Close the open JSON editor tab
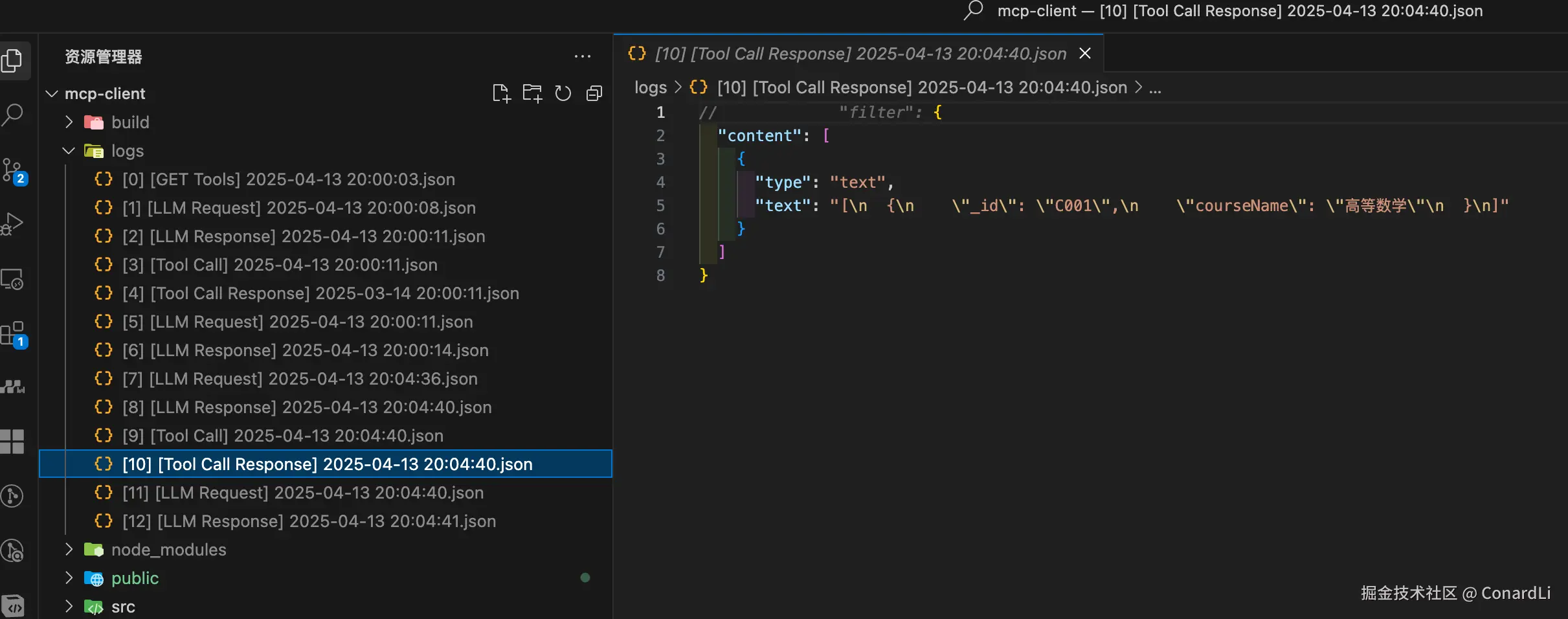 [x=1085, y=54]
